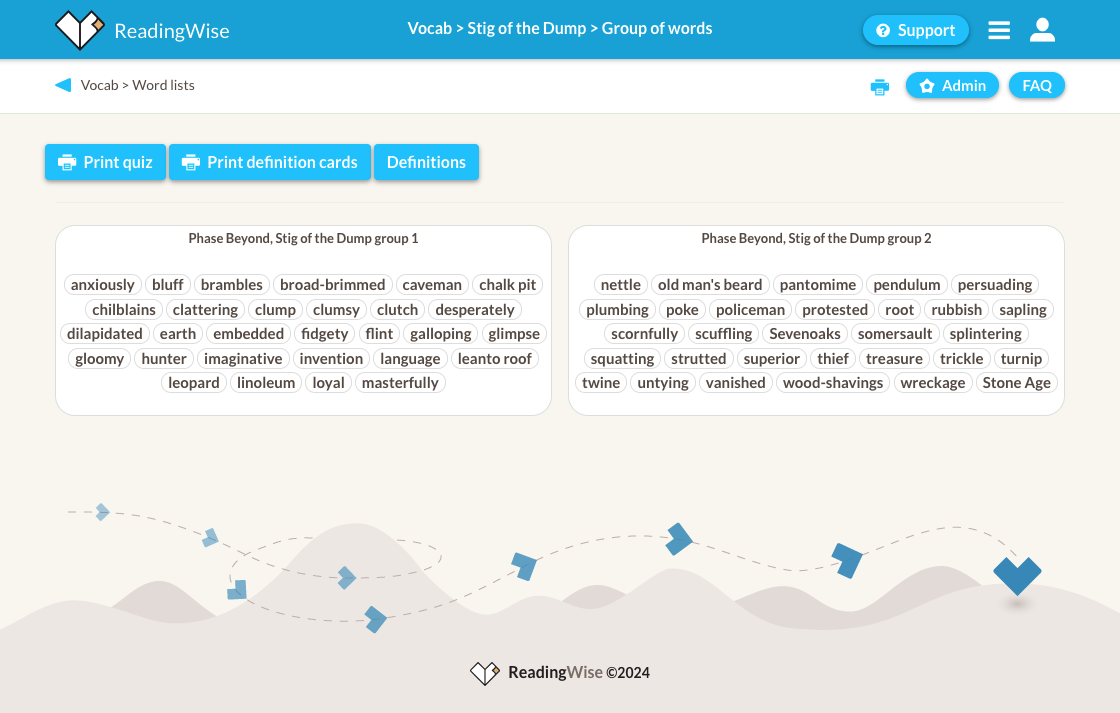Open the FAQ page
1120x713 pixels.
pos(1037,86)
